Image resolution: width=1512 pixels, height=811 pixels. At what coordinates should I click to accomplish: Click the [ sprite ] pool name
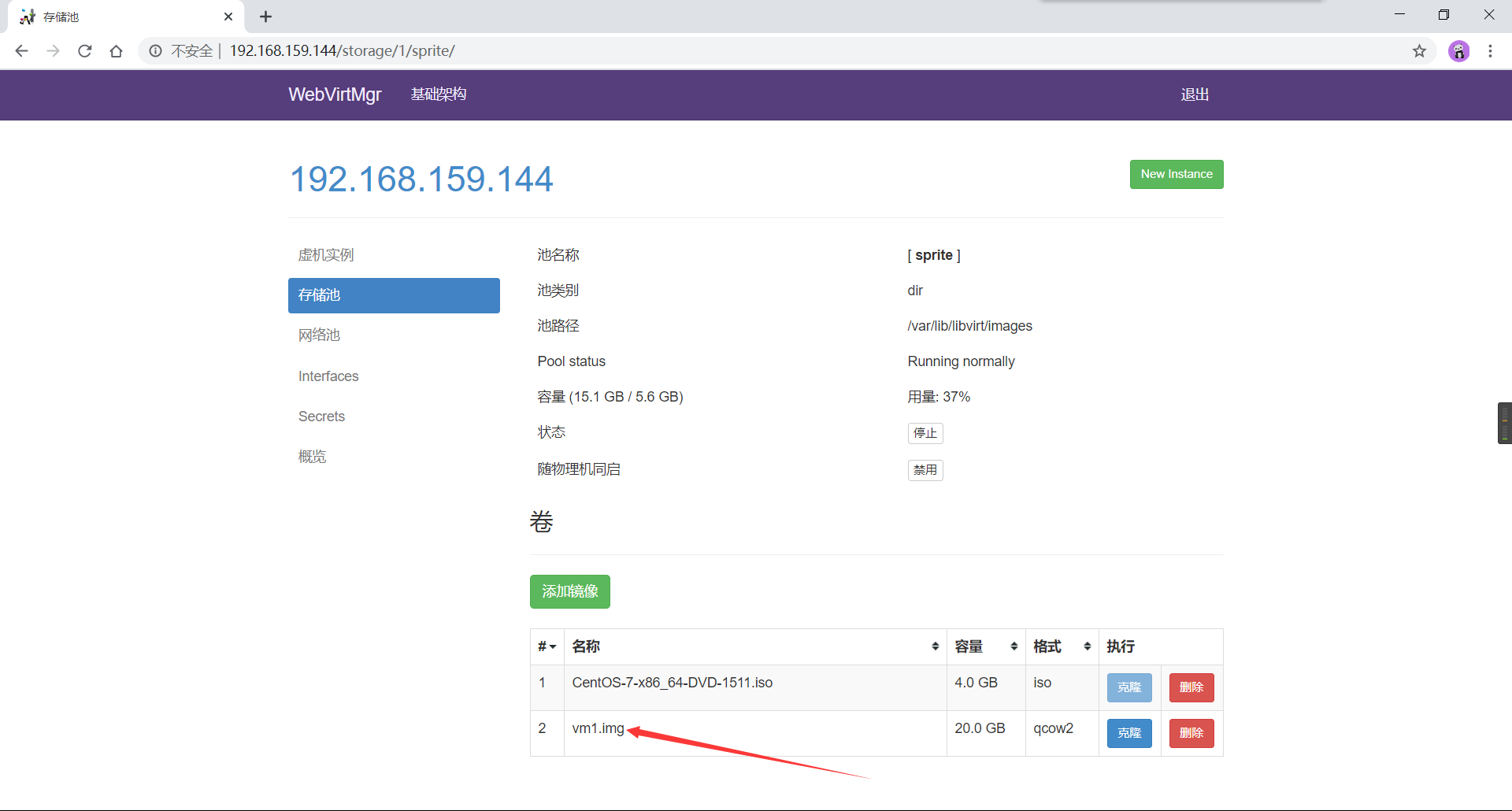(934, 255)
